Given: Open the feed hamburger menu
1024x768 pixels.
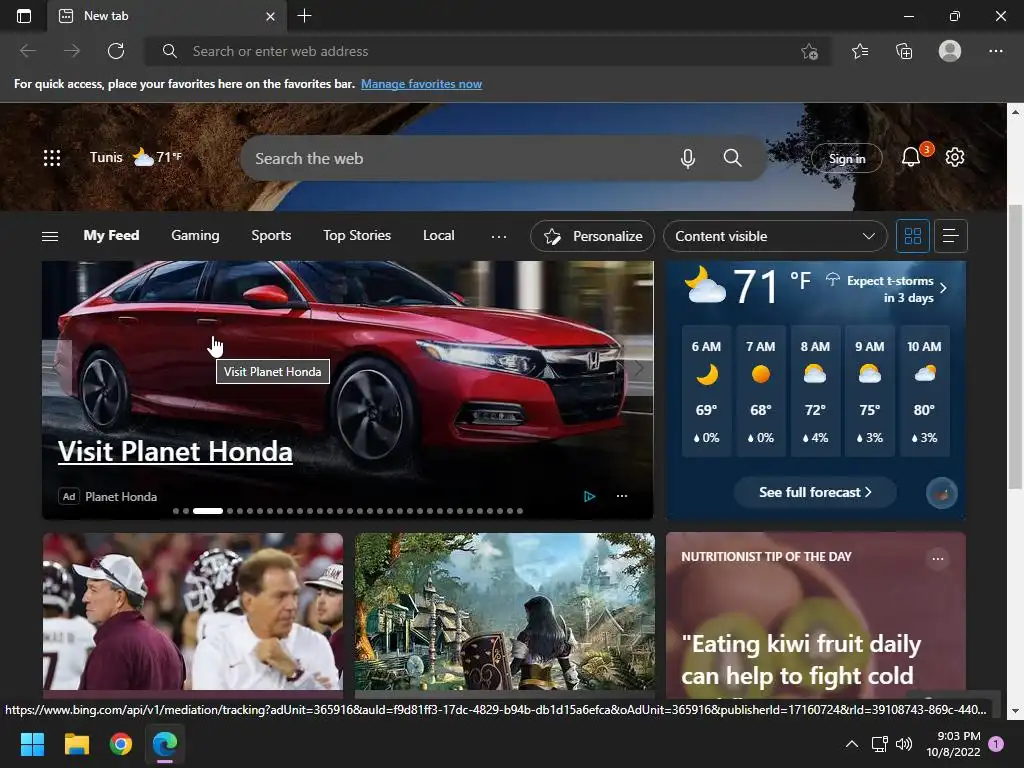Looking at the screenshot, I should [50, 236].
